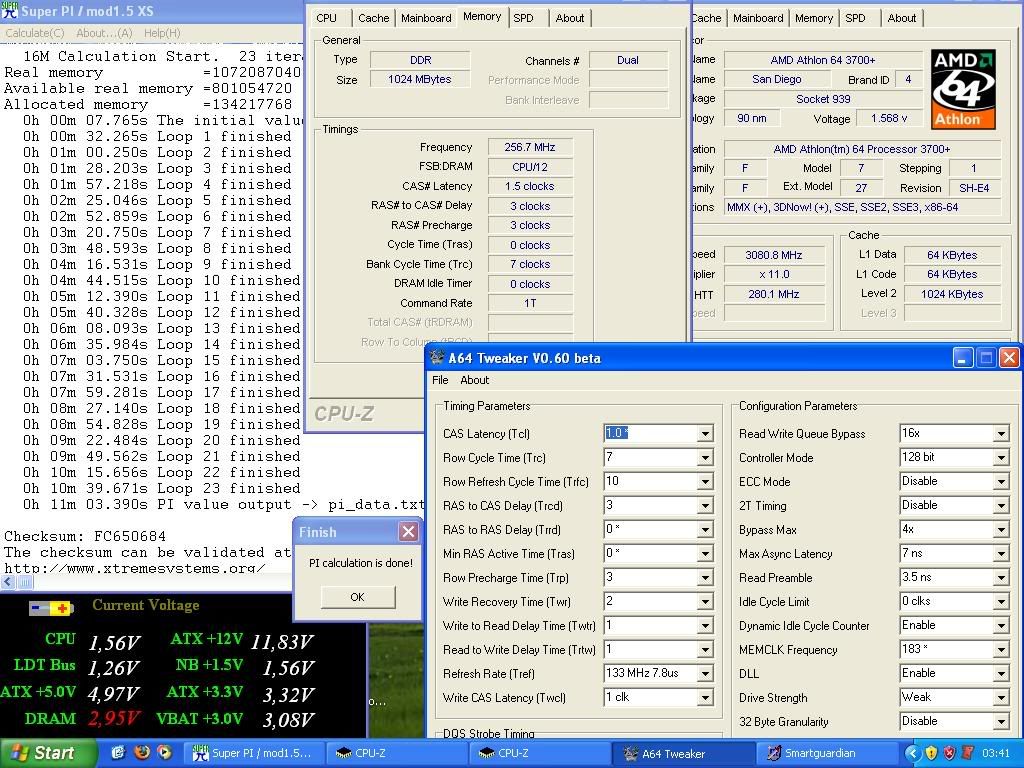The image size is (1024, 768).
Task: Expand hidden system tray icons
Action: pos(912,753)
